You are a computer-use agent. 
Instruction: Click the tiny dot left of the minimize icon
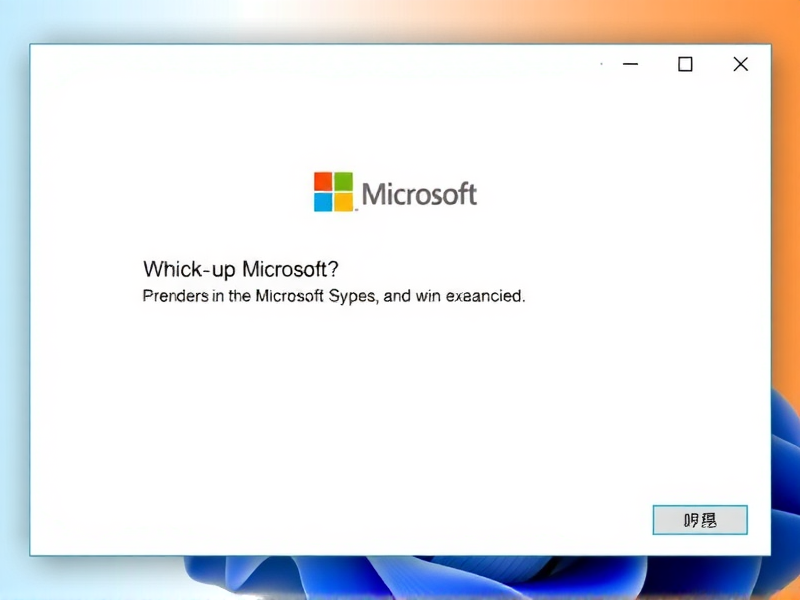[x=599, y=64]
